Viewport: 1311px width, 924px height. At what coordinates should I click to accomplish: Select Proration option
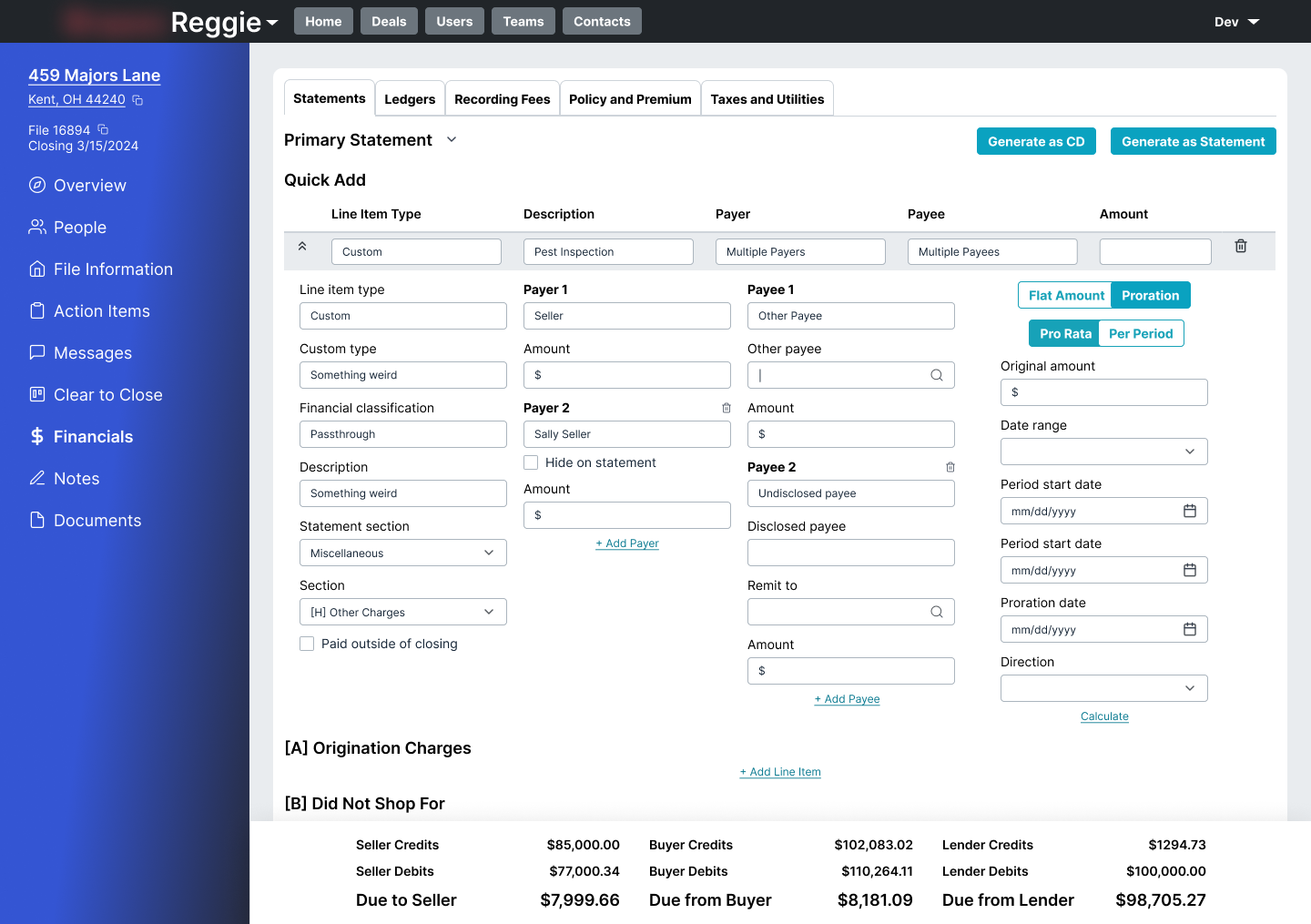click(1151, 295)
